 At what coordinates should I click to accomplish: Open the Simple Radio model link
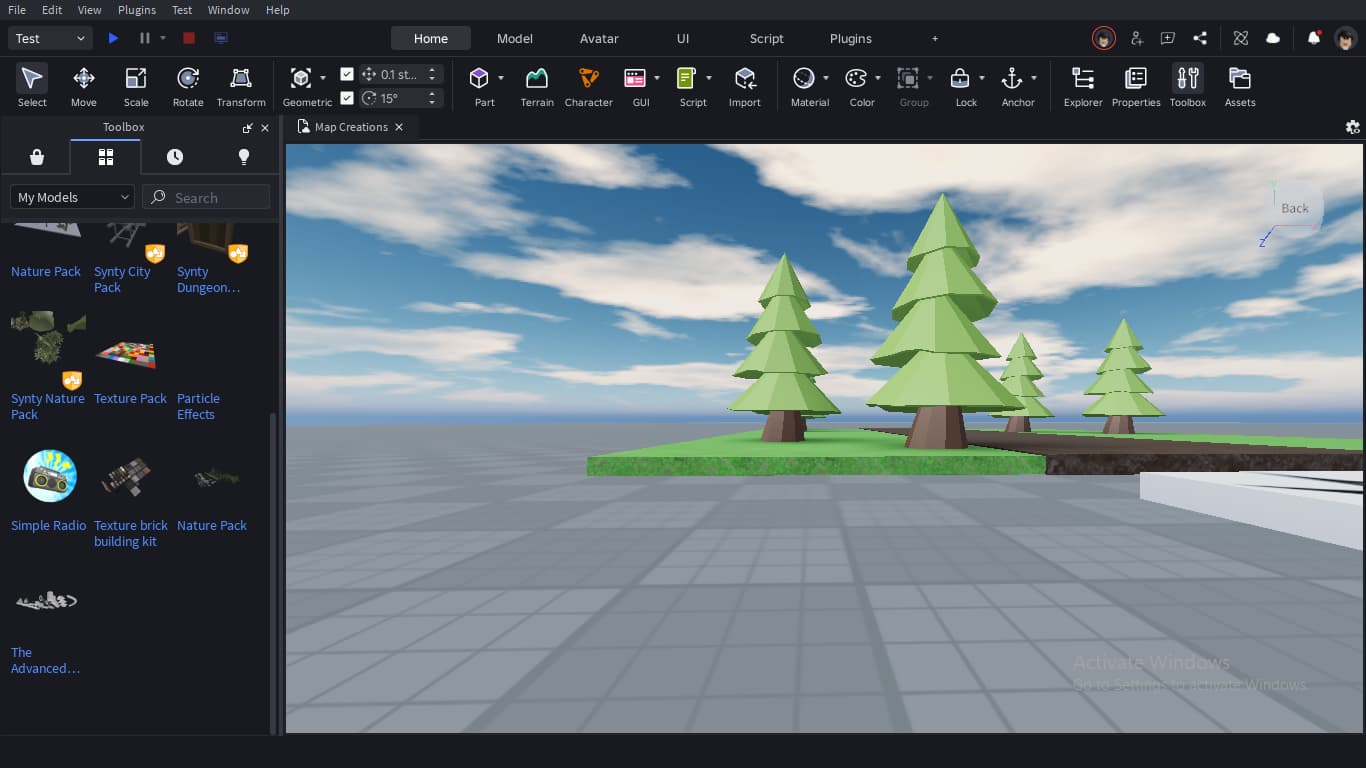click(49, 525)
